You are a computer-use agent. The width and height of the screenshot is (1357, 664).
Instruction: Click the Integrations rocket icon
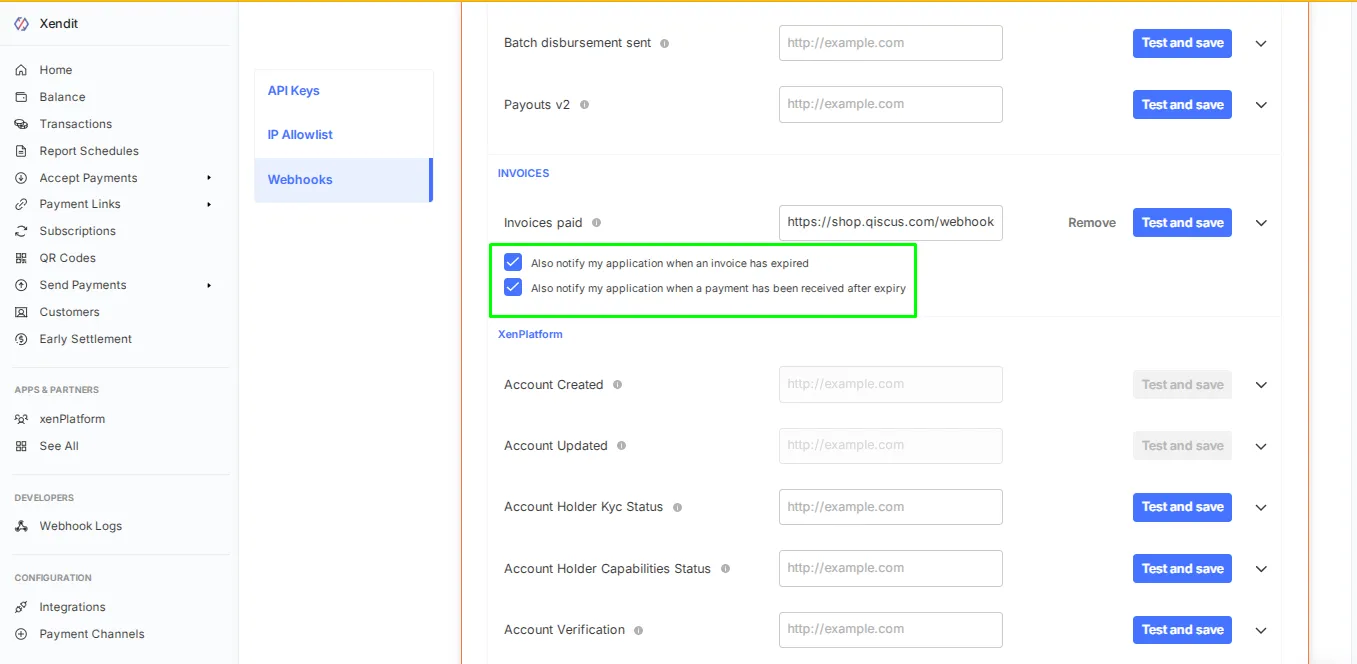coord(21,607)
